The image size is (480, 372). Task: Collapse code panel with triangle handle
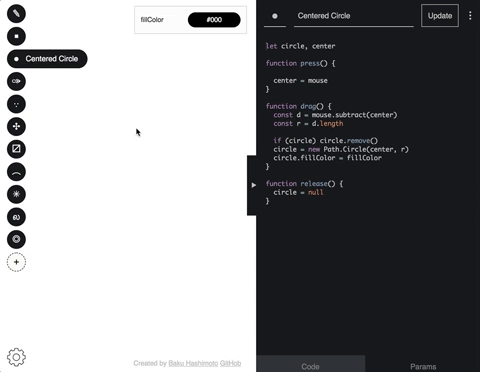(x=253, y=185)
